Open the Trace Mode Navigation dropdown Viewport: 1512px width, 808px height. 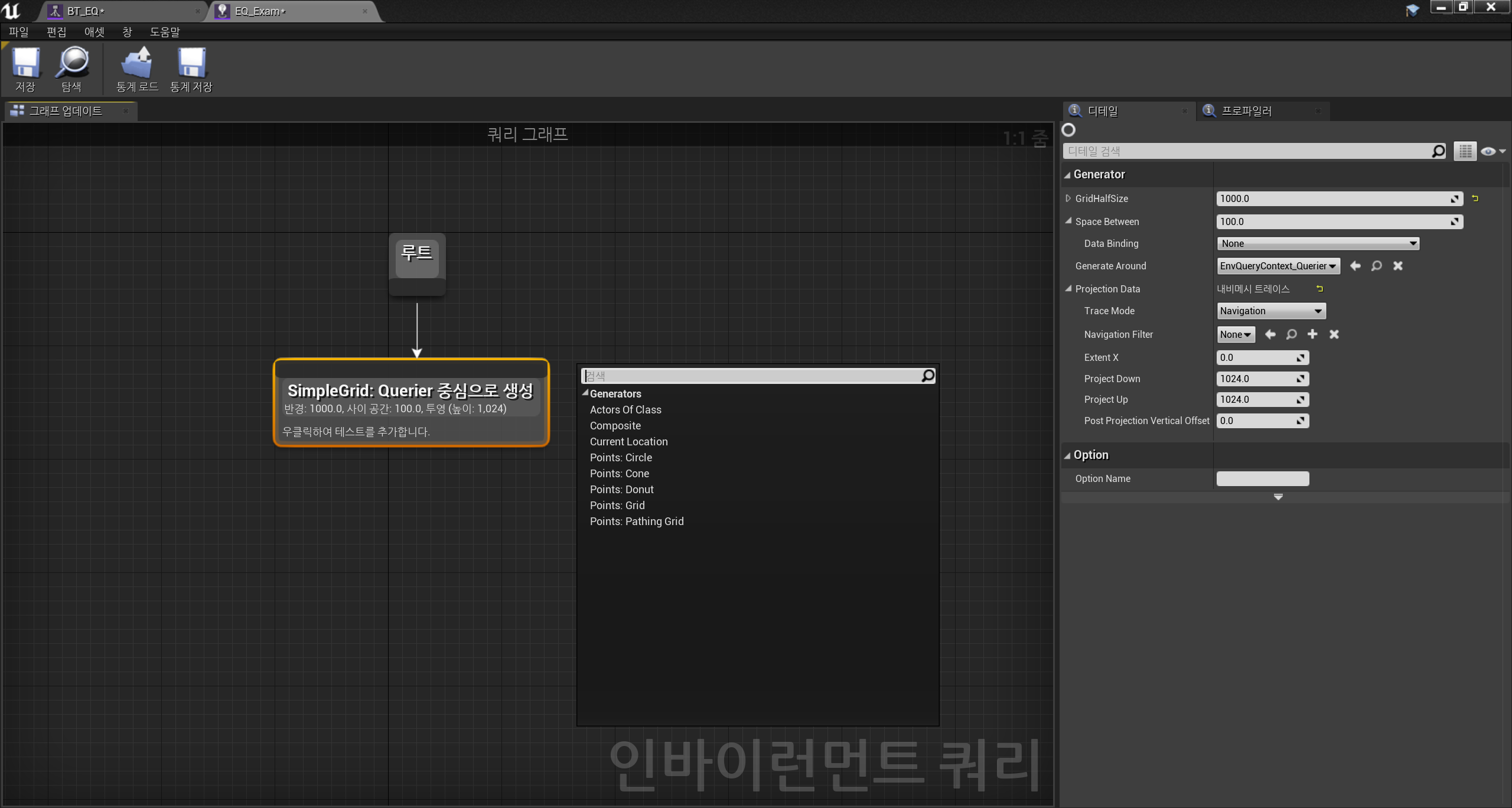1271,311
